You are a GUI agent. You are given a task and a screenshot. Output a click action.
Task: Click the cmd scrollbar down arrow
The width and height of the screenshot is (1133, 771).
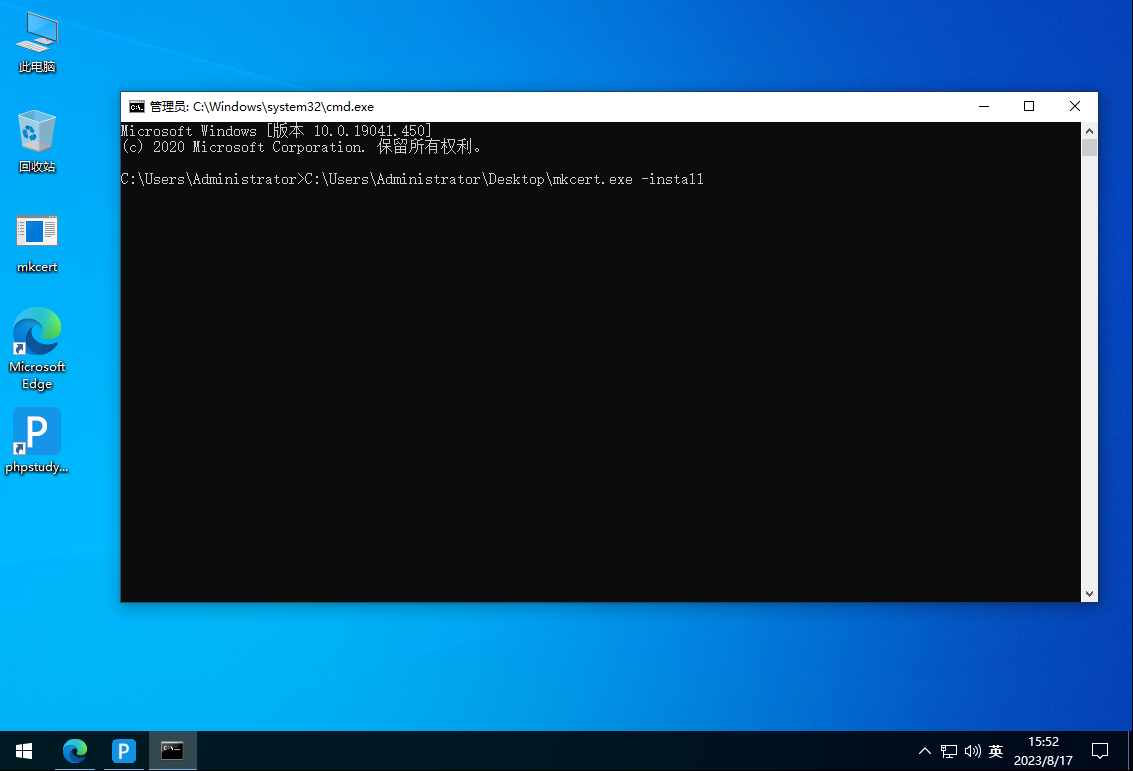1089,594
